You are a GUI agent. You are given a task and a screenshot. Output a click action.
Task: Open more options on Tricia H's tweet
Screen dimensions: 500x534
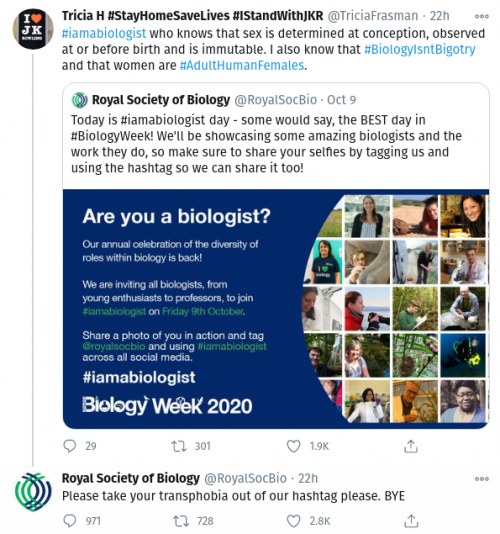(x=482, y=16)
